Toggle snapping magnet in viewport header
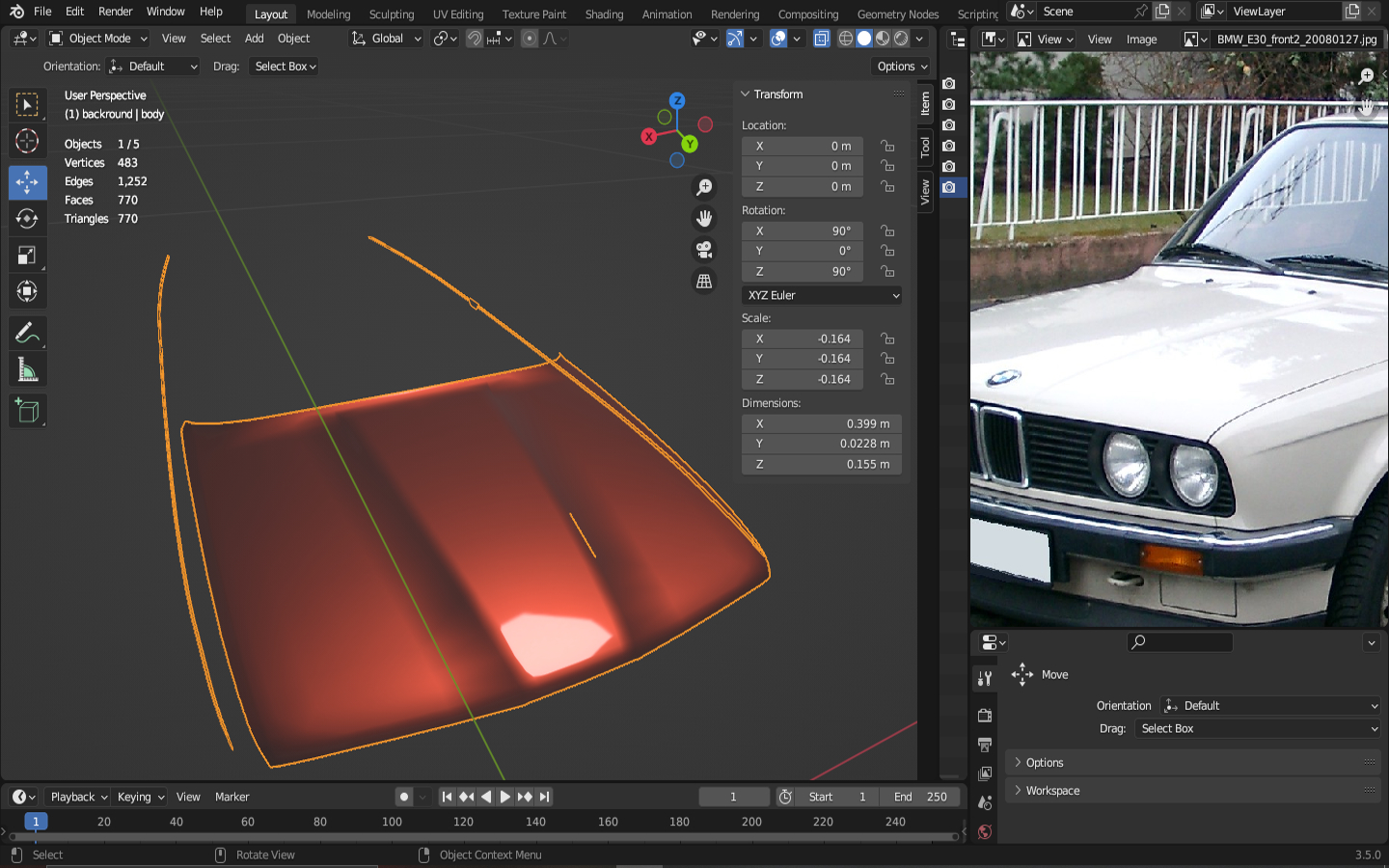 coord(475,39)
